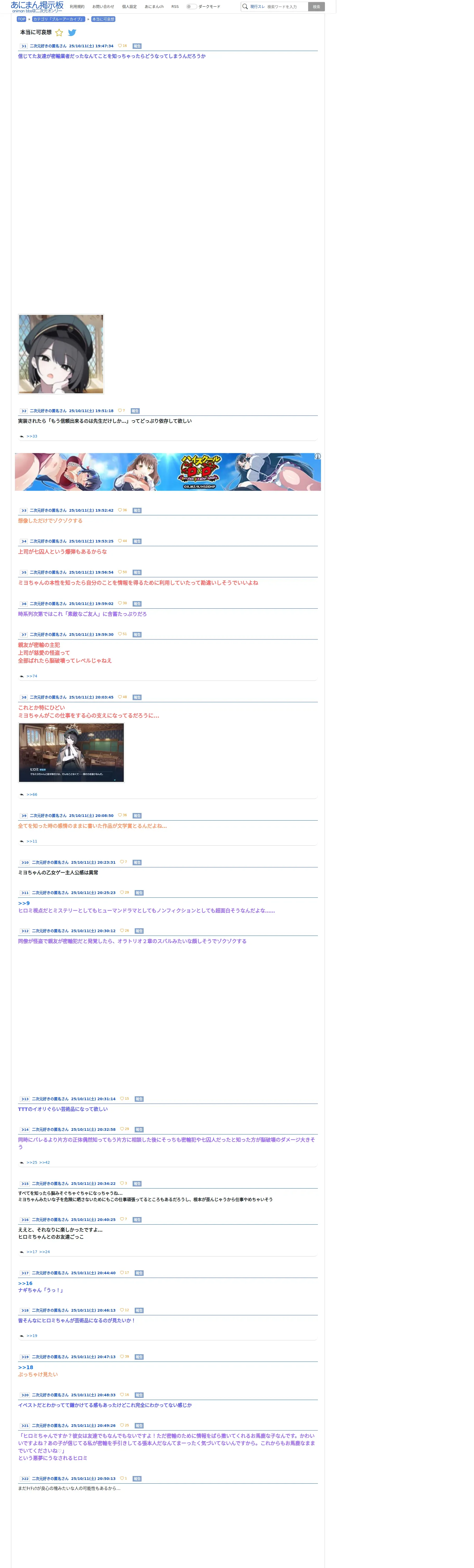
Task: Like post 1 with its heart icon
Action: (120, 46)
